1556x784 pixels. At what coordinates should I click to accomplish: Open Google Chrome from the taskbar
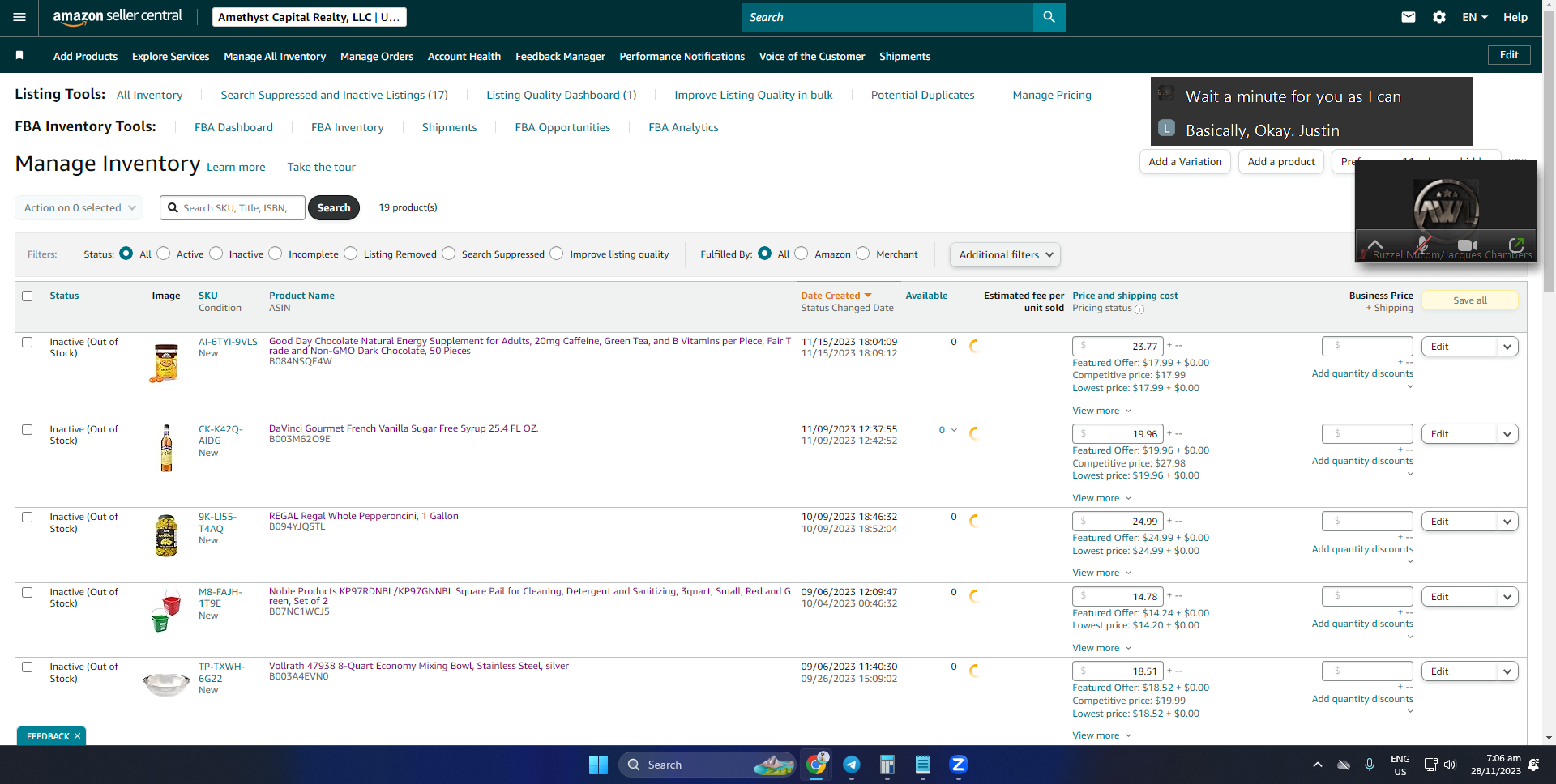[816, 764]
